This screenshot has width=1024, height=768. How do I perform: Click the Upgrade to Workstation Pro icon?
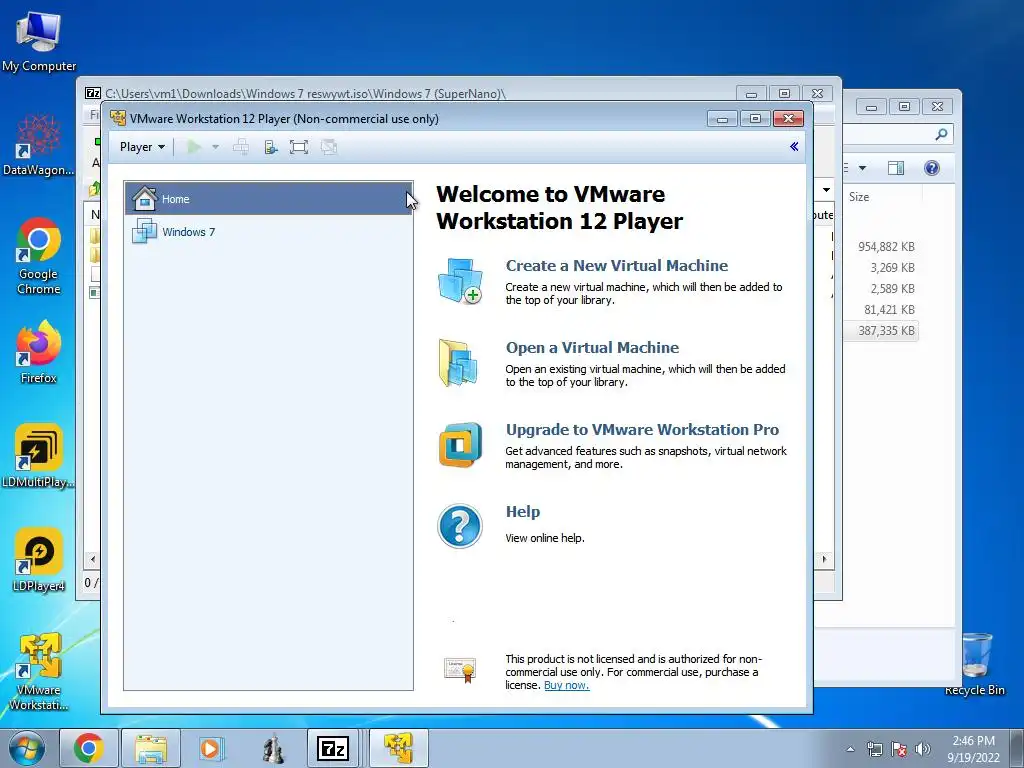click(x=460, y=445)
